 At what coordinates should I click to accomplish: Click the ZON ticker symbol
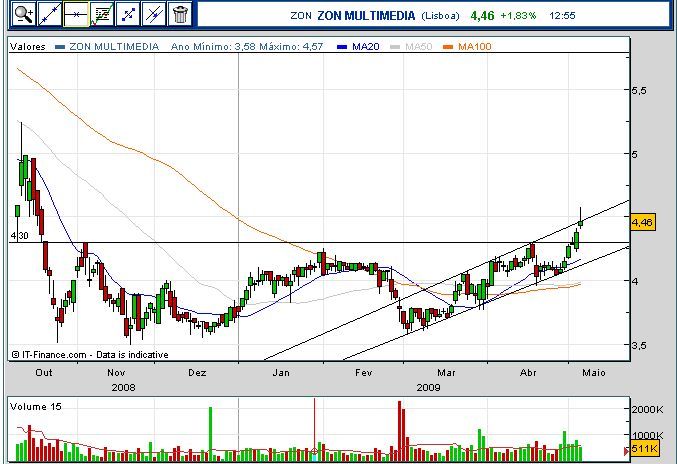click(x=301, y=16)
